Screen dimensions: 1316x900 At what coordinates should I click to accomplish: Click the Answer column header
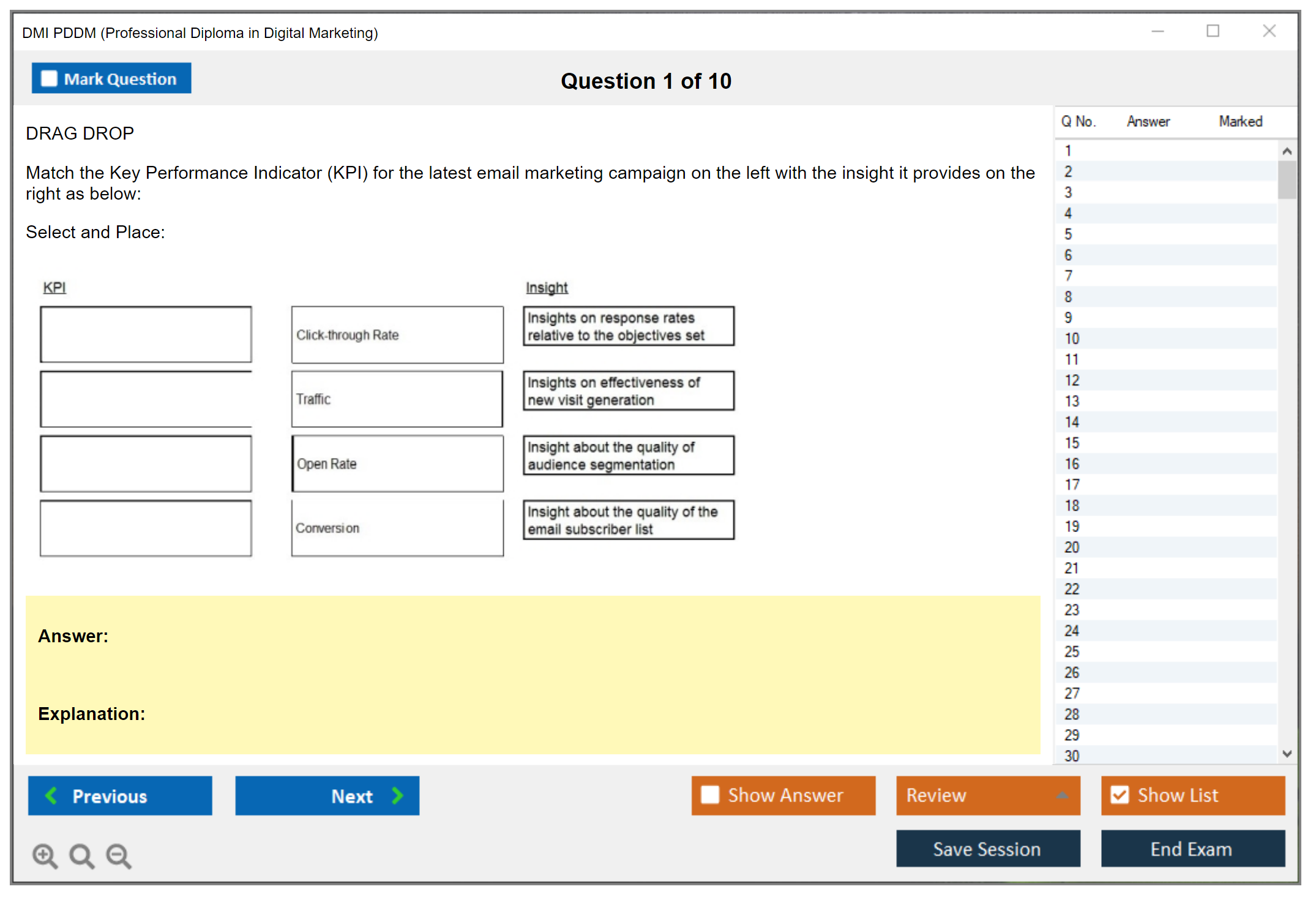coord(1148,121)
